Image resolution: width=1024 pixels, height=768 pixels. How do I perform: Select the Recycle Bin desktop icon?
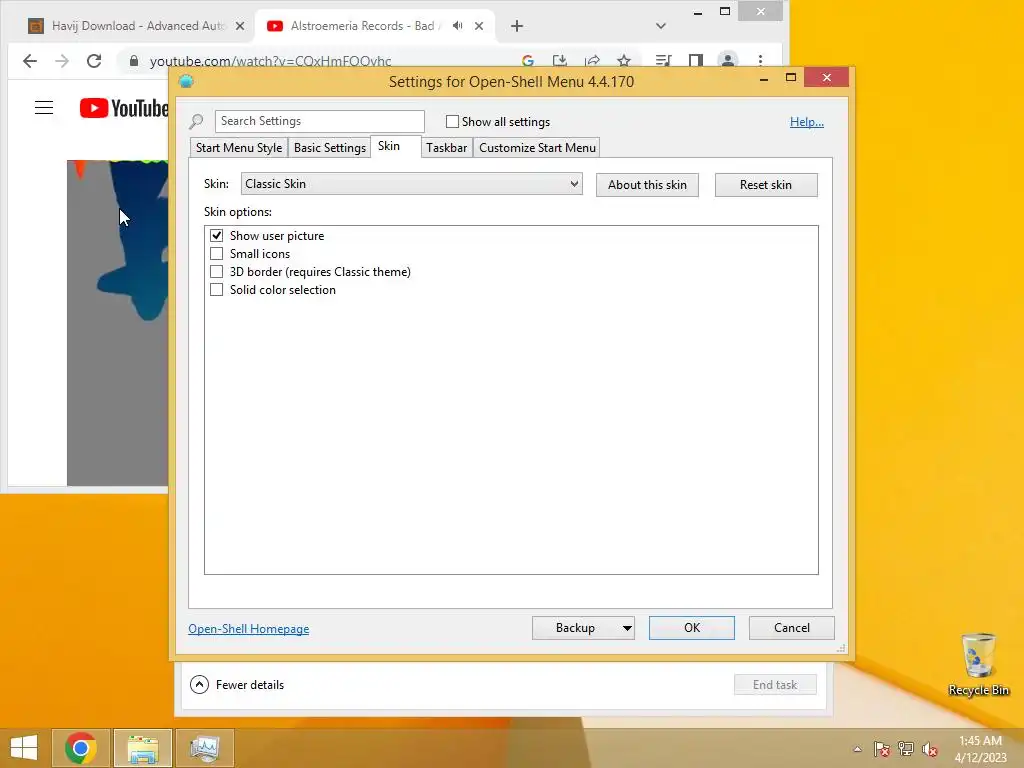[x=978, y=665]
